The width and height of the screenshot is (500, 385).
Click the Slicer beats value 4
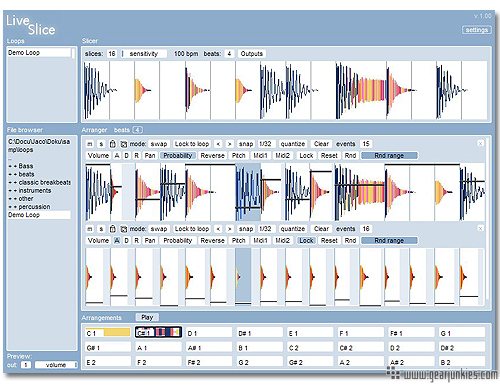(x=229, y=54)
